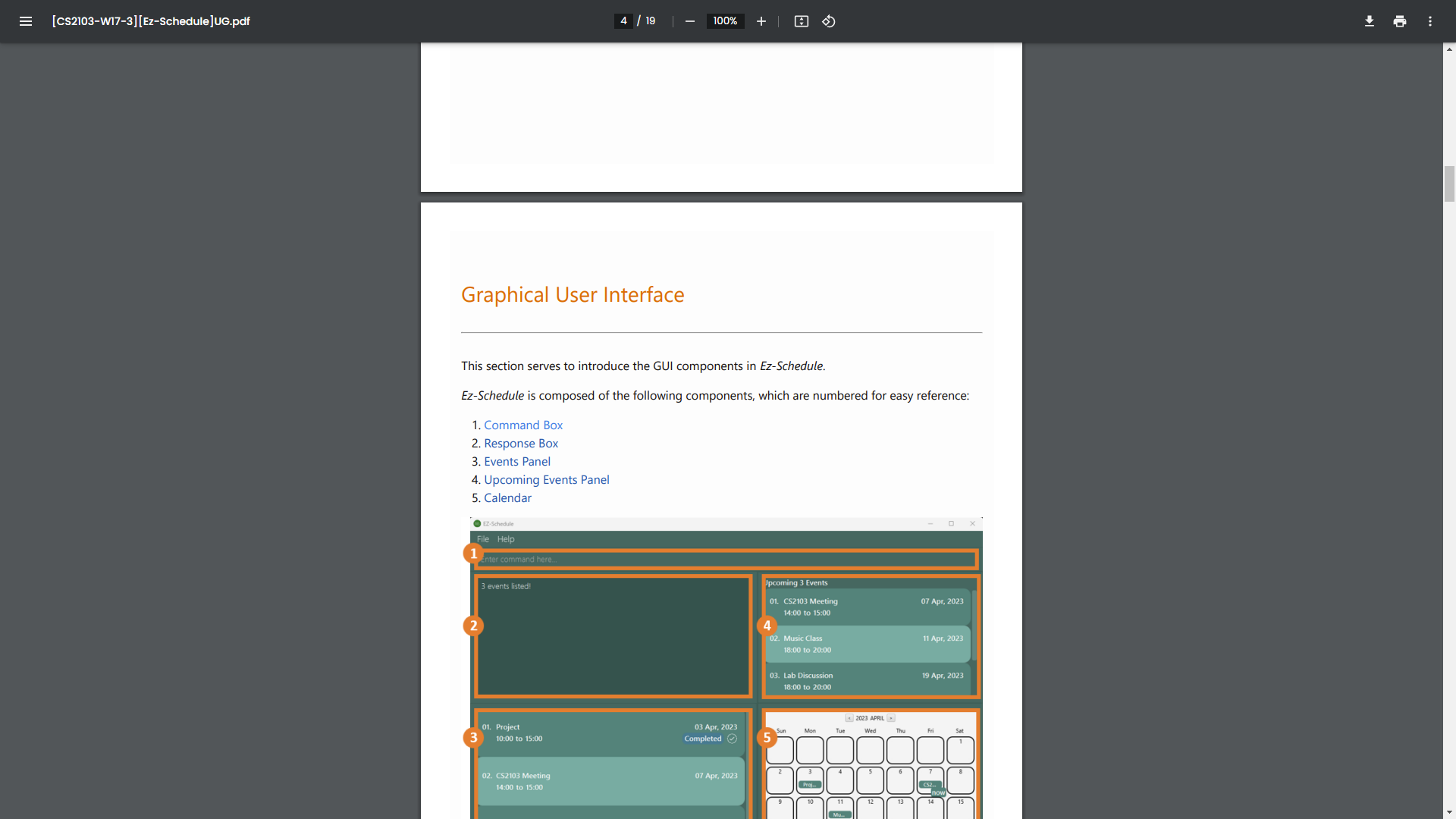Download the PDF file
Image resolution: width=1456 pixels, height=819 pixels.
click(1370, 21)
